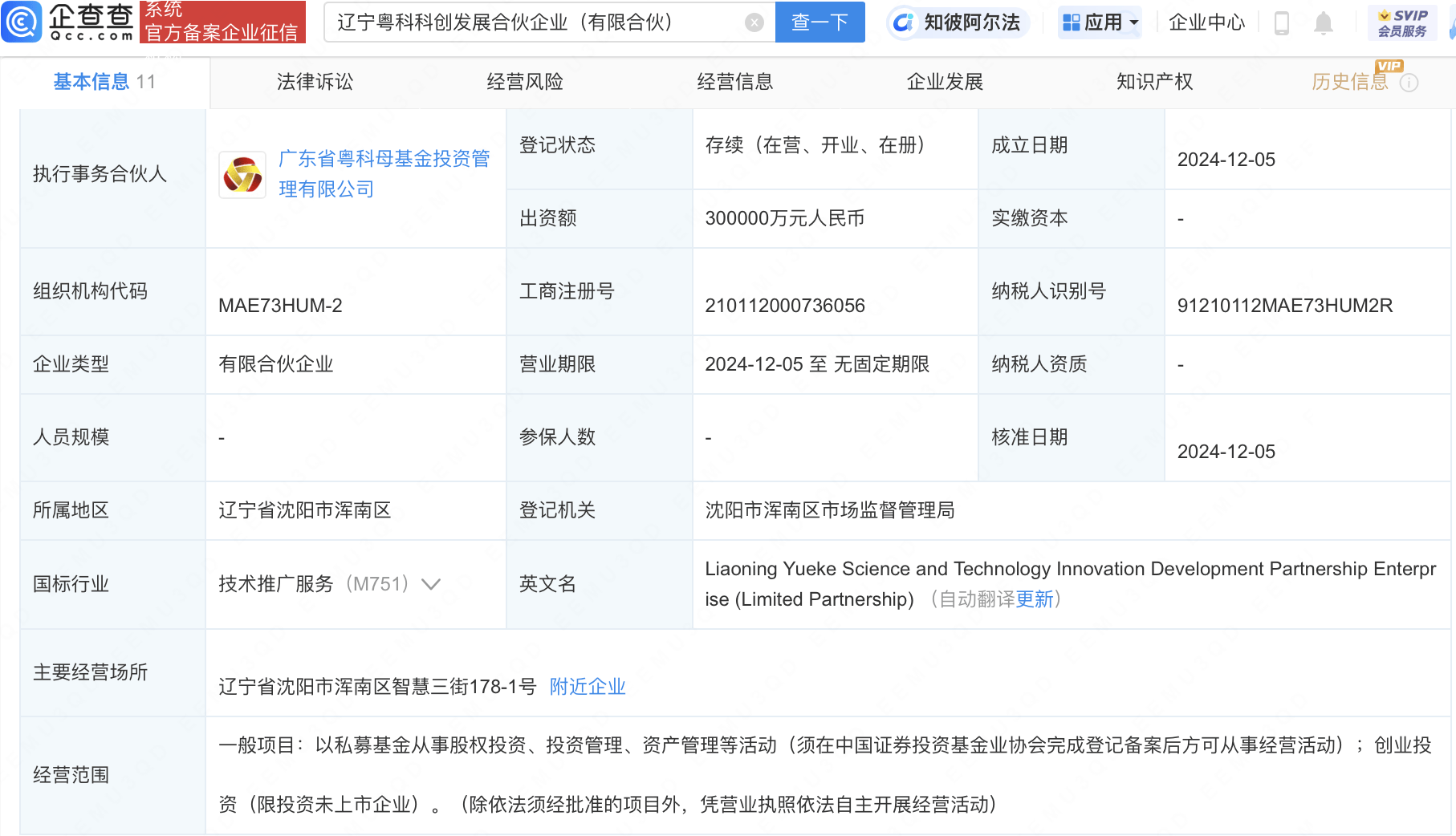Open SVIP member services
1456x836 pixels.
[1402, 22]
